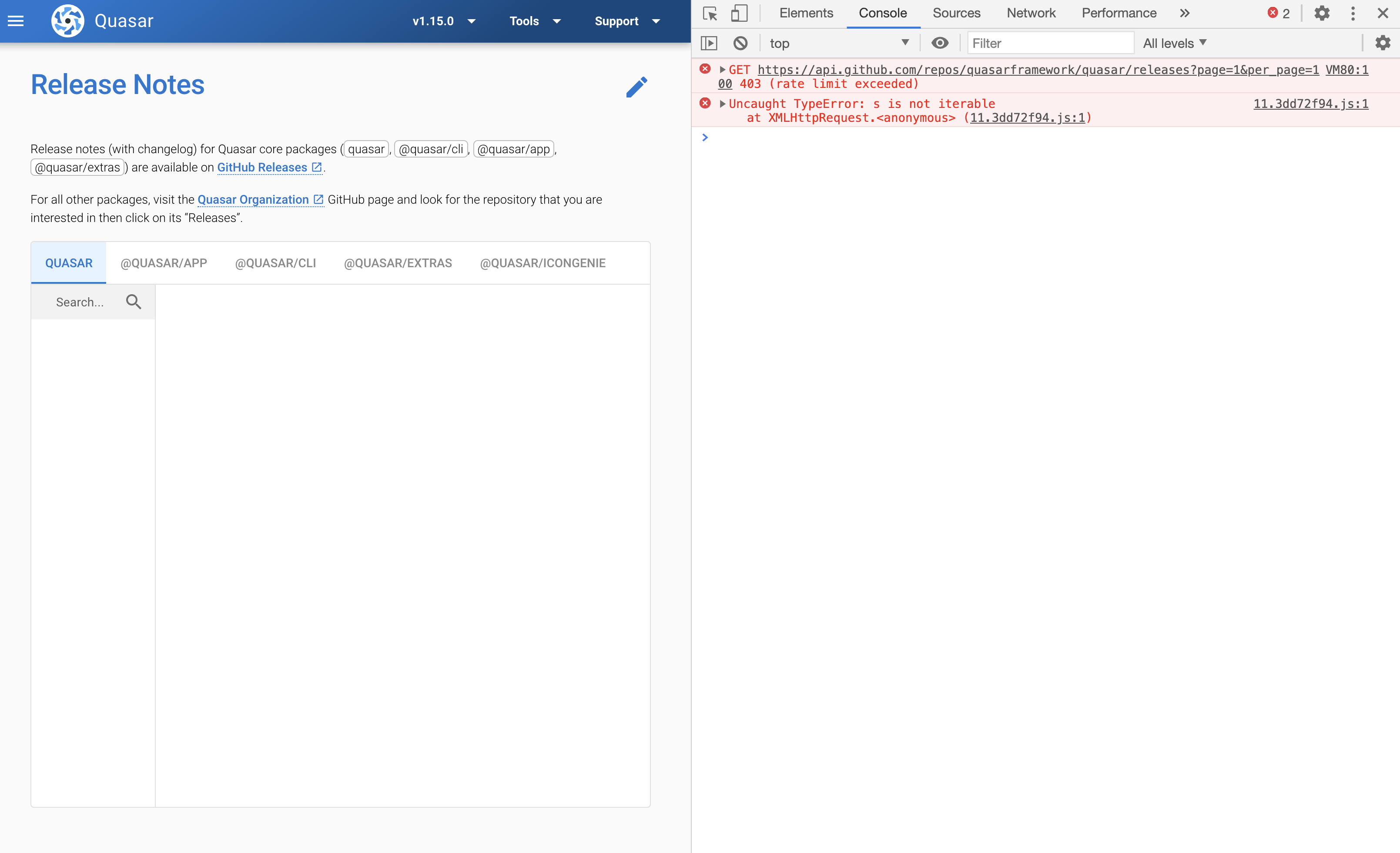Select the inspect element tool in DevTools
The width and height of the screenshot is (1400, 853).
(x=710, y=13)
